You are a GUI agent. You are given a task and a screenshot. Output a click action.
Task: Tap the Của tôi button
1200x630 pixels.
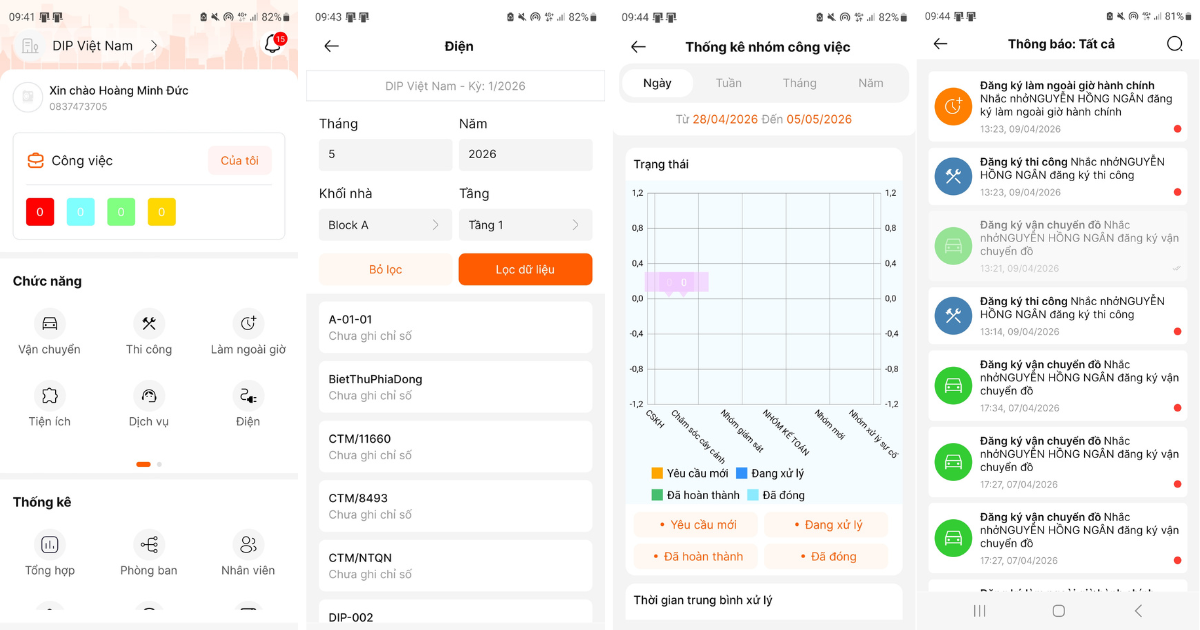[240, 161]
